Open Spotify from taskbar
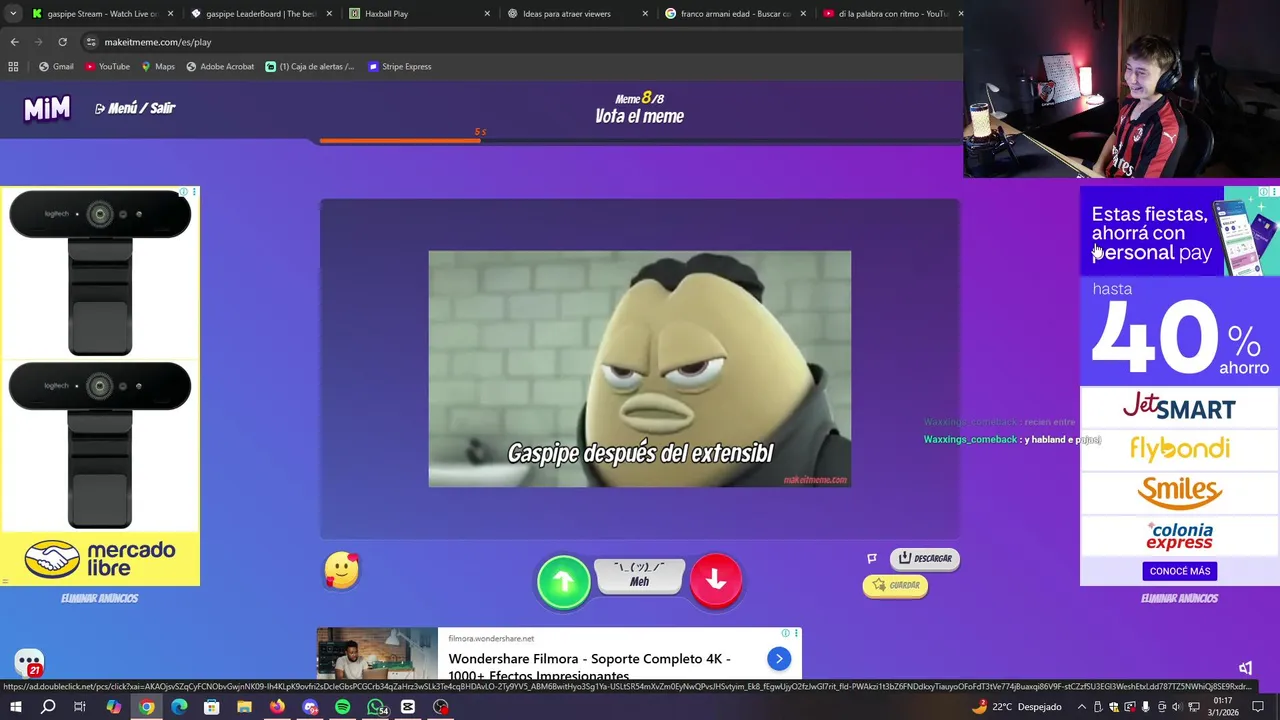The width and height of the screenshot is (1280, 720). click(x=342, y=707)
